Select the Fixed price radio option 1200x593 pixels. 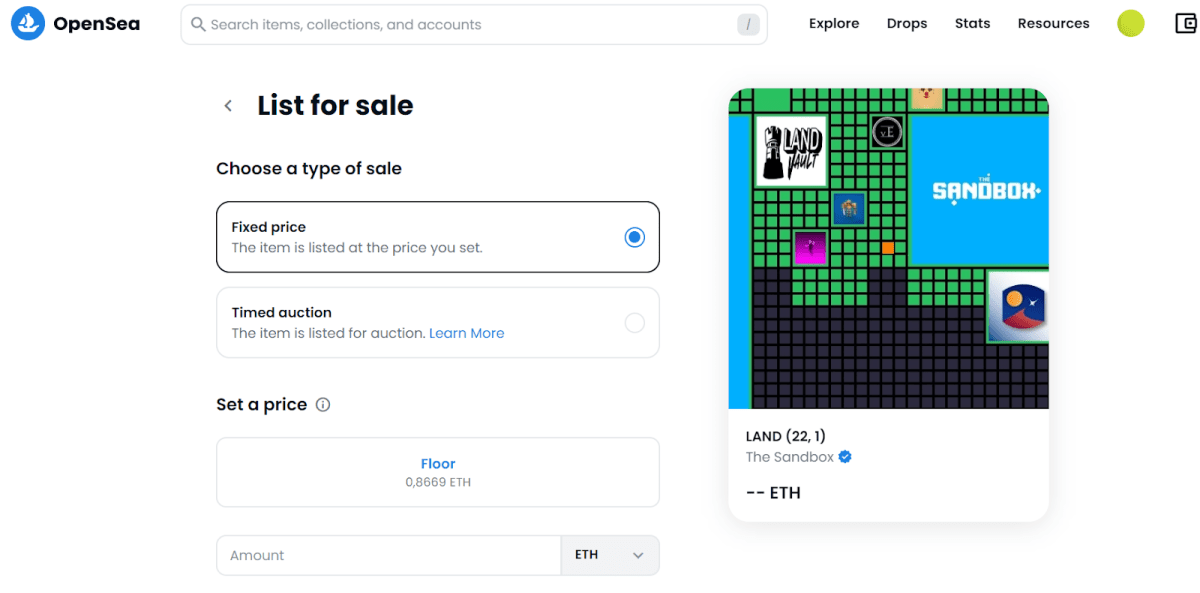634,238
